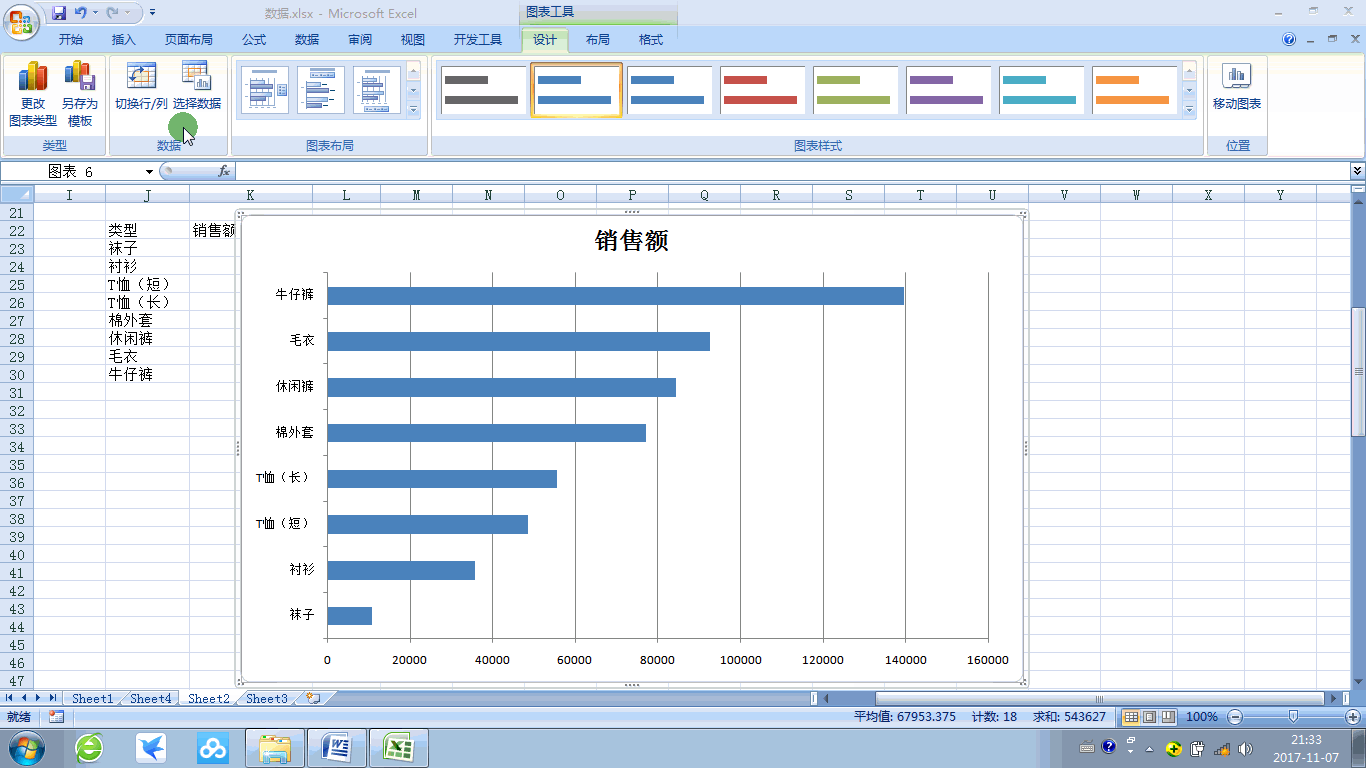Screen dimensions: 1366x768
Task: Click 切换行/列 (Switch Row/Column)
Action: pos(141,86)
